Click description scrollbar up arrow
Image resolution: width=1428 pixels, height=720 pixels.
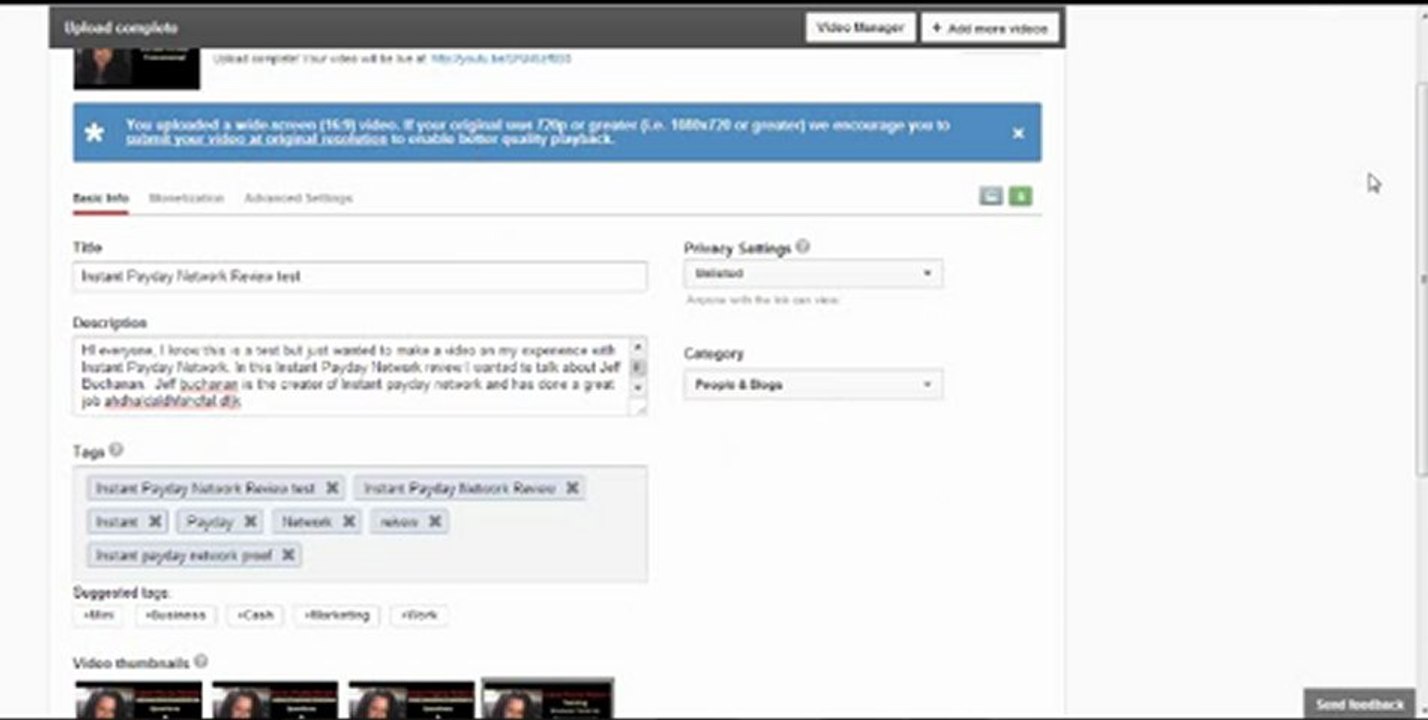coord(638,346)
